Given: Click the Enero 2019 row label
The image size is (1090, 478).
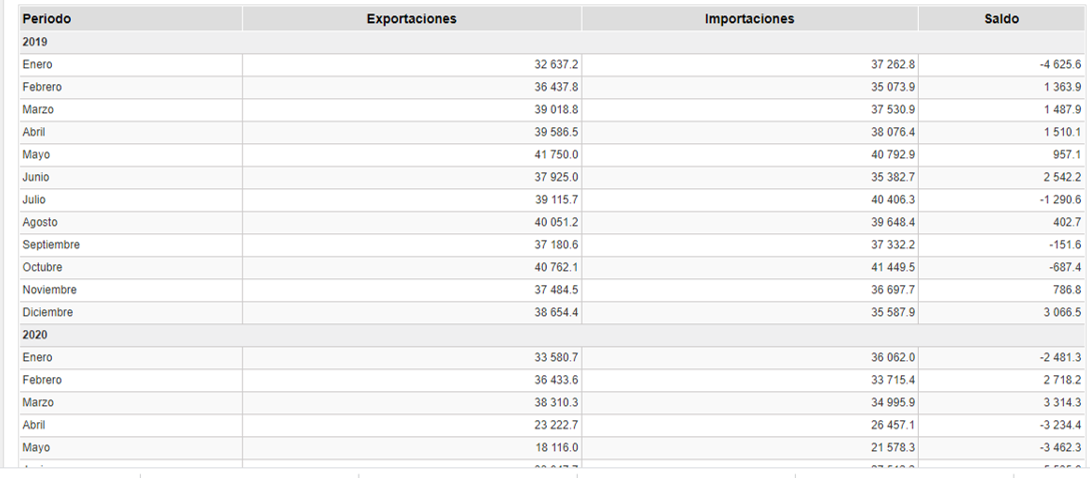Looking at the screenshot, I should point(36,64).
